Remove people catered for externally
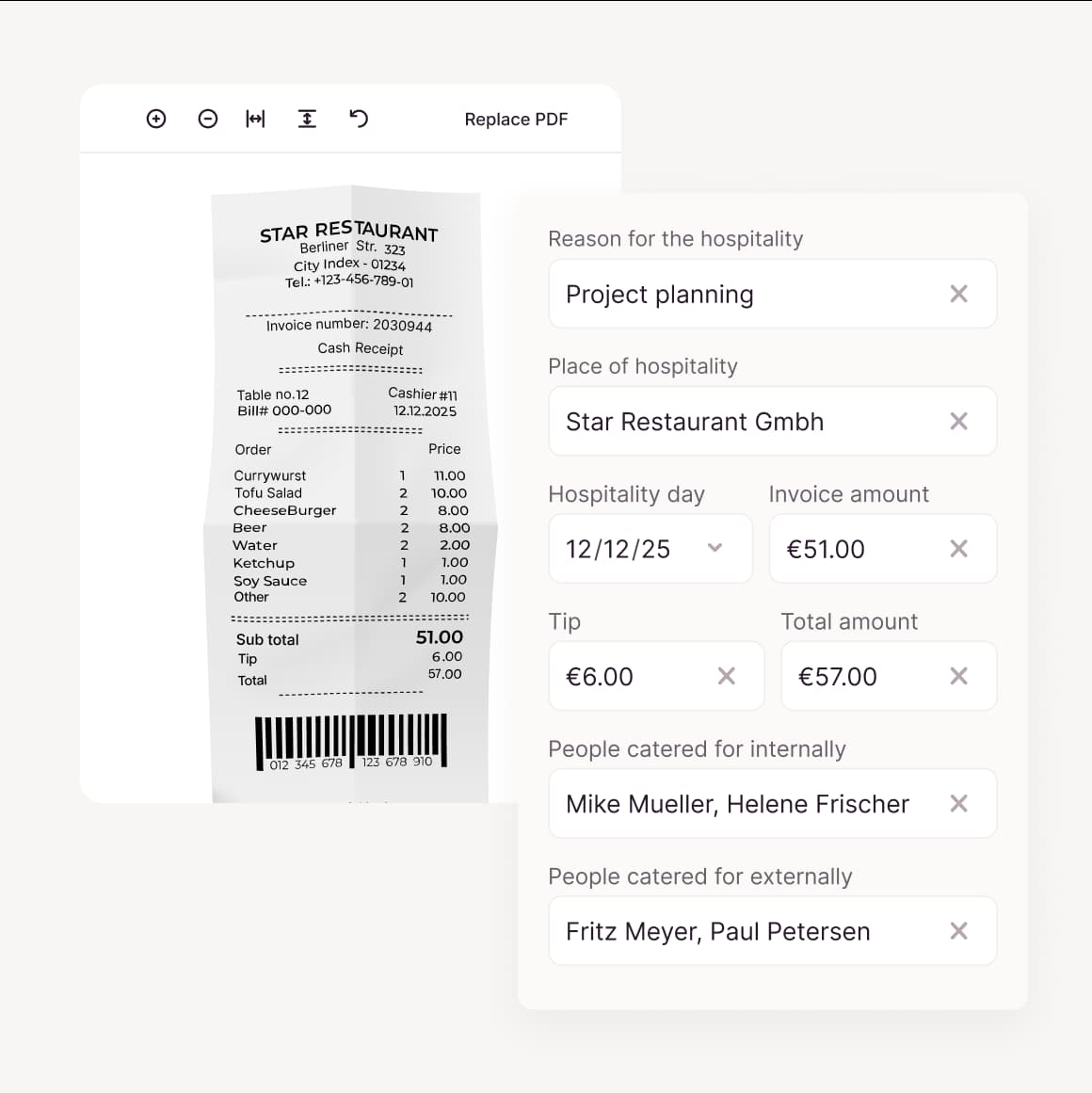 pyautogui.click(x=958, y=931)
